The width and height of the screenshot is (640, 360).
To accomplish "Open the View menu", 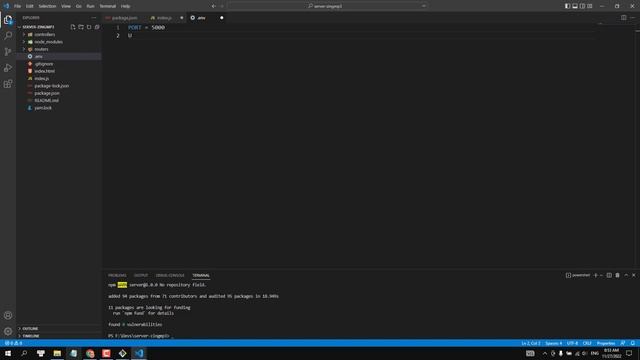I will tap(66, 6).
